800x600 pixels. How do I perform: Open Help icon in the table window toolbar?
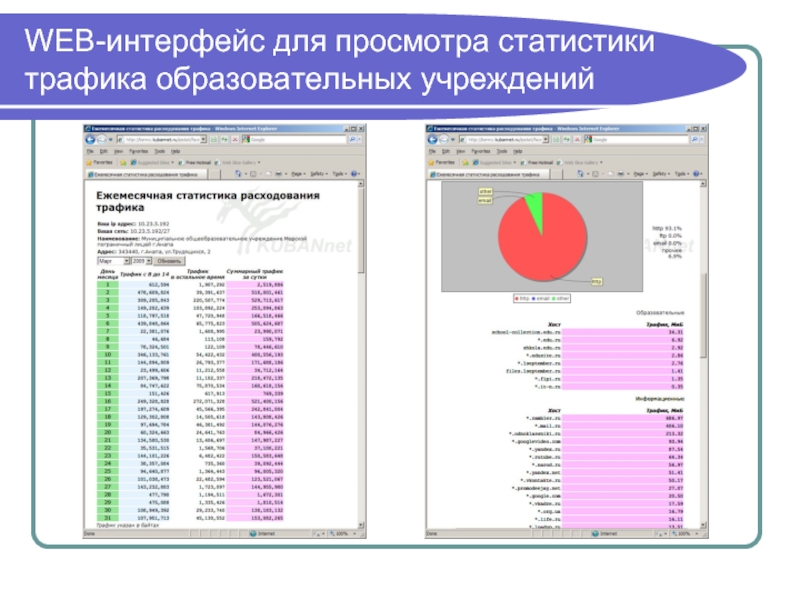[355, 174]
